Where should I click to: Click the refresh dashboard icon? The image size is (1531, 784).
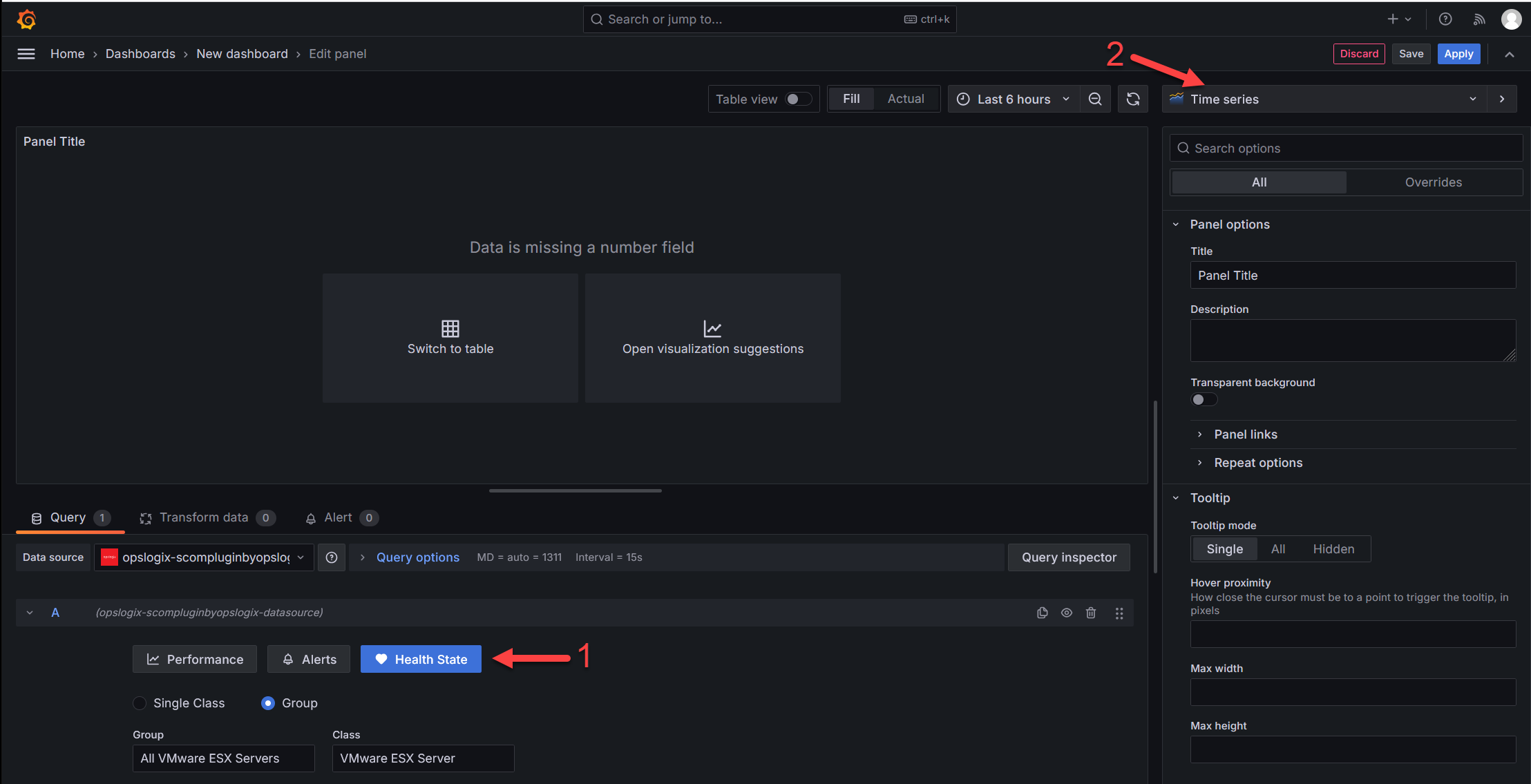(x=1133, y=99)
